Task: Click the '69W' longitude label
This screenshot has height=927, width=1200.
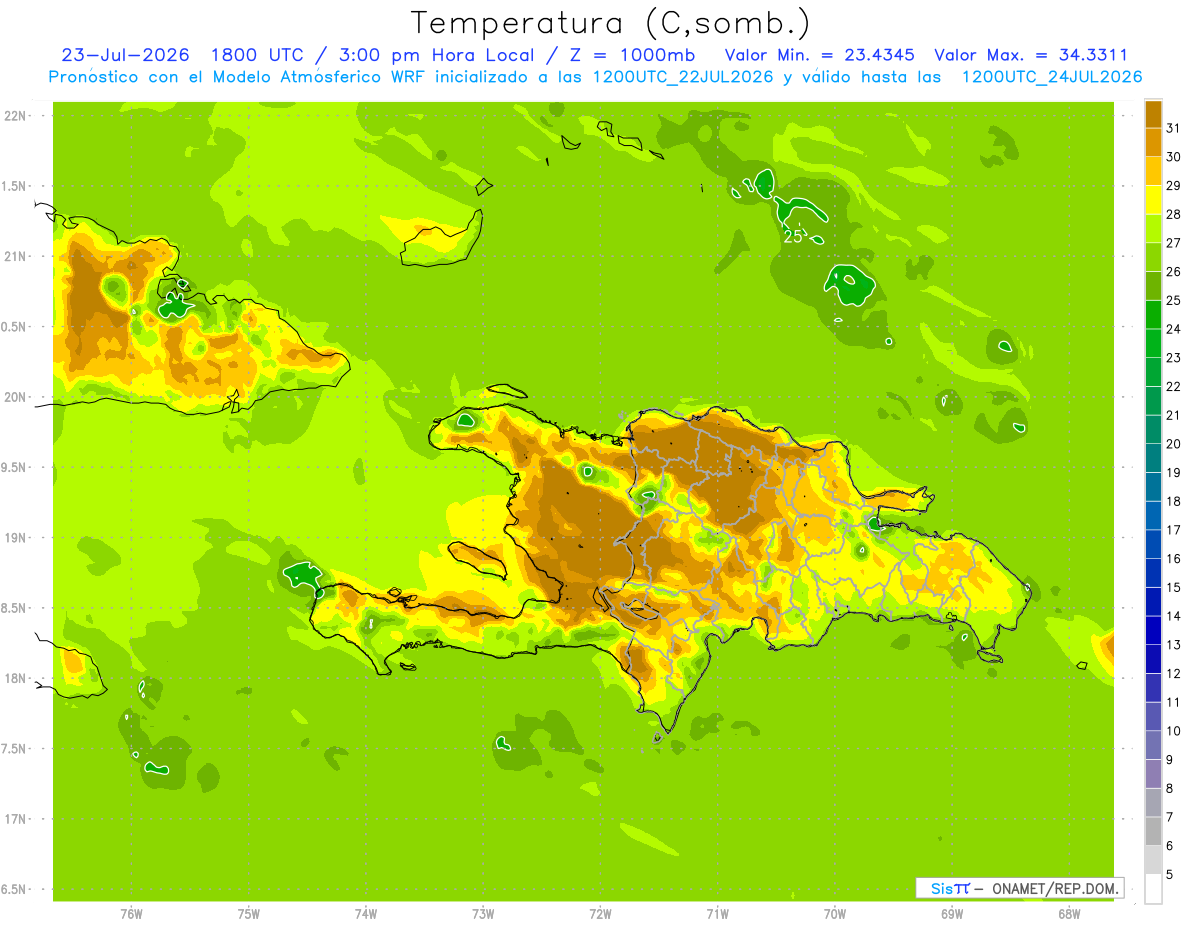Action: tap(951, 914)
